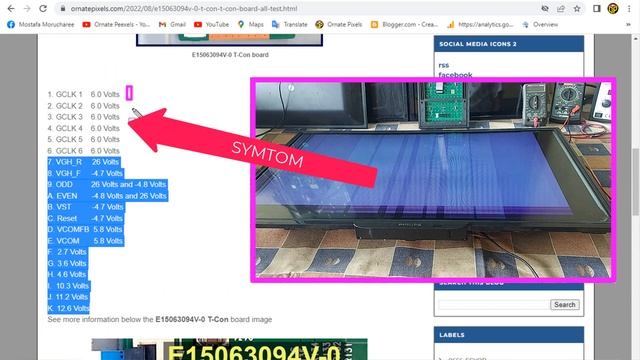Bookmark this page with the star icon
Image resolution: width=640 pixels, height=360 pixels.
(x=577, y=9)
